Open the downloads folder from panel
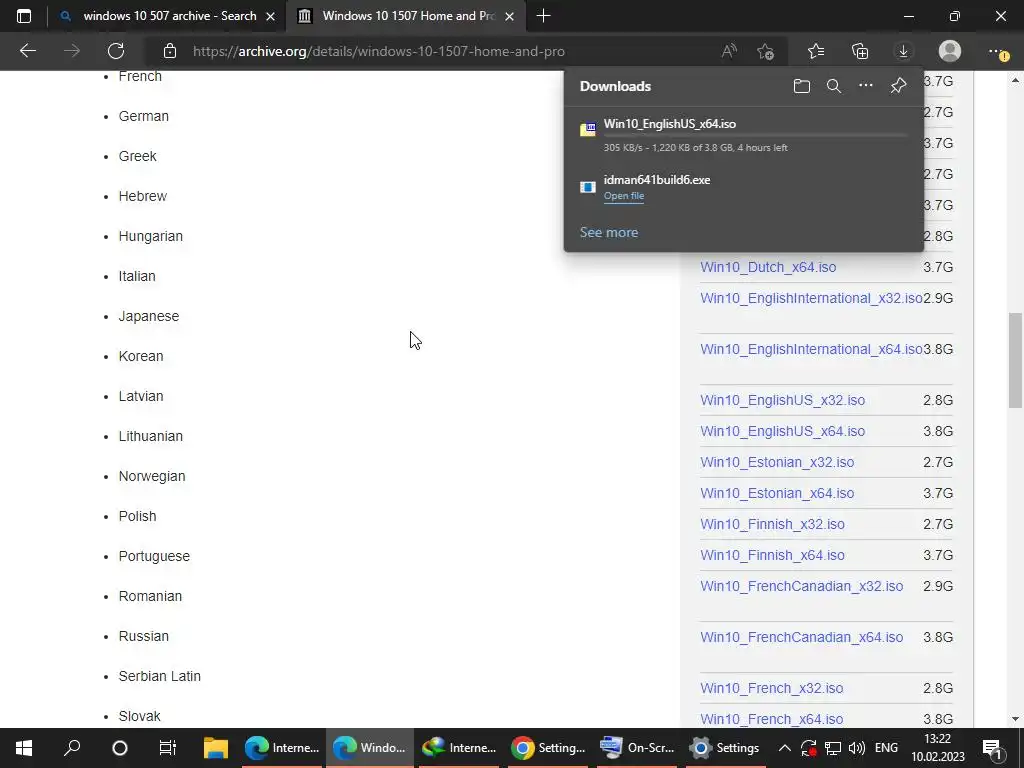 pyautogui.click(x=802, y=86)
